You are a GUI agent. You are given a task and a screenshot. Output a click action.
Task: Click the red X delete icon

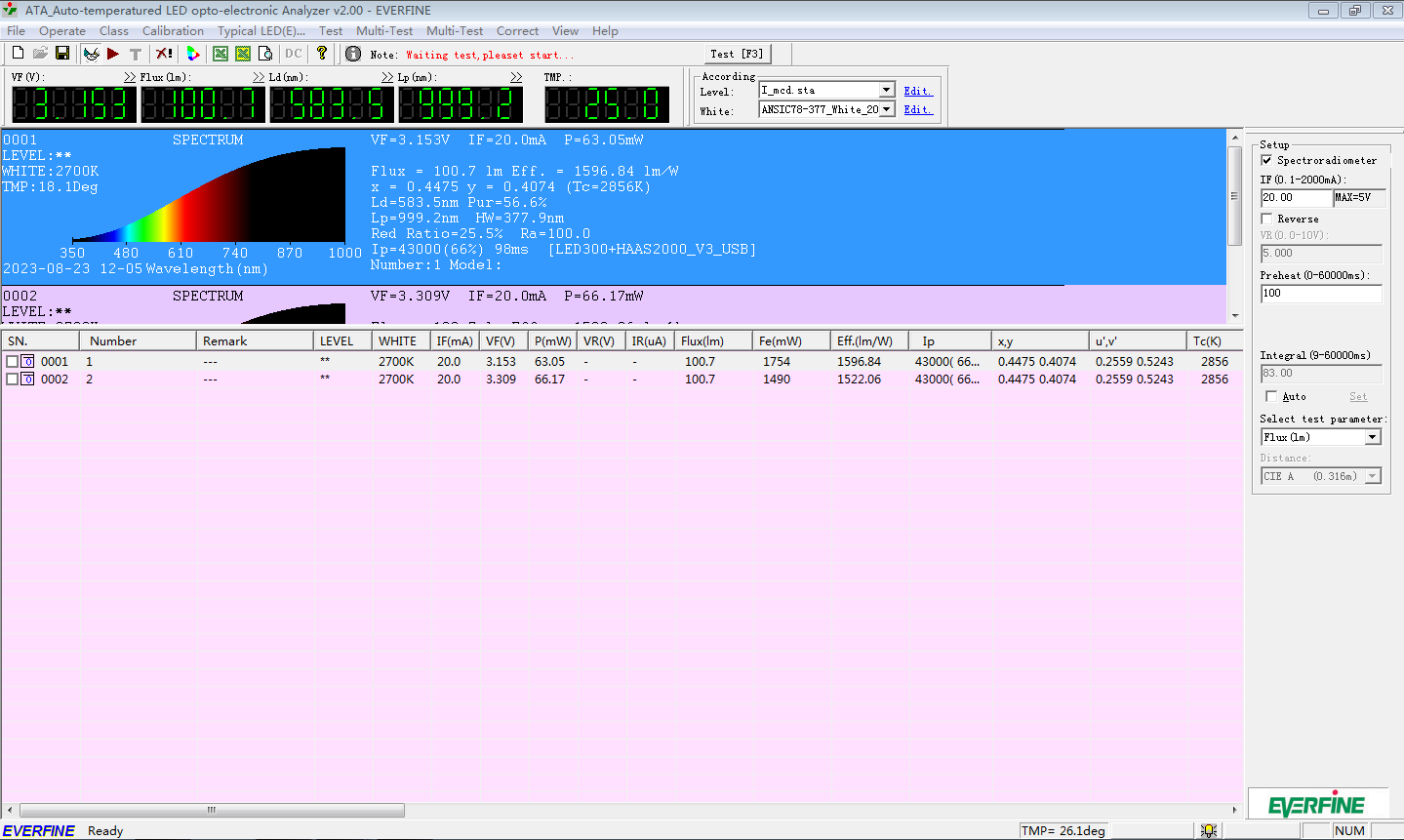(x=164, y=54)
